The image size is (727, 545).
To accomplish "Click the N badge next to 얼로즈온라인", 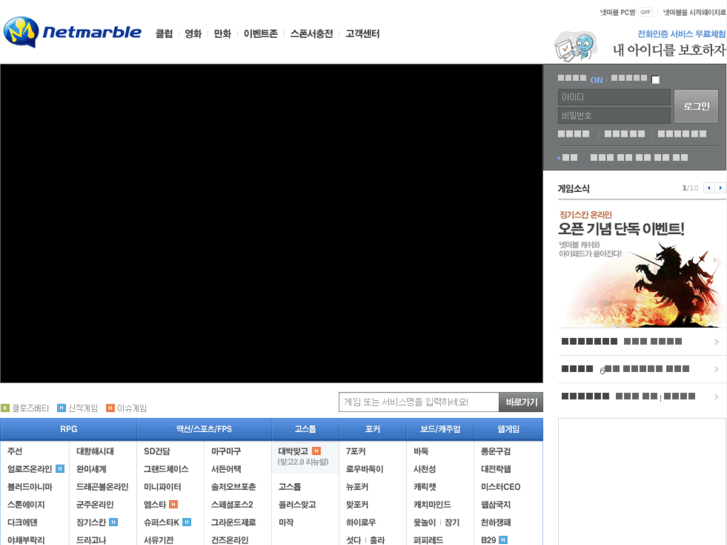I will 60,468.
